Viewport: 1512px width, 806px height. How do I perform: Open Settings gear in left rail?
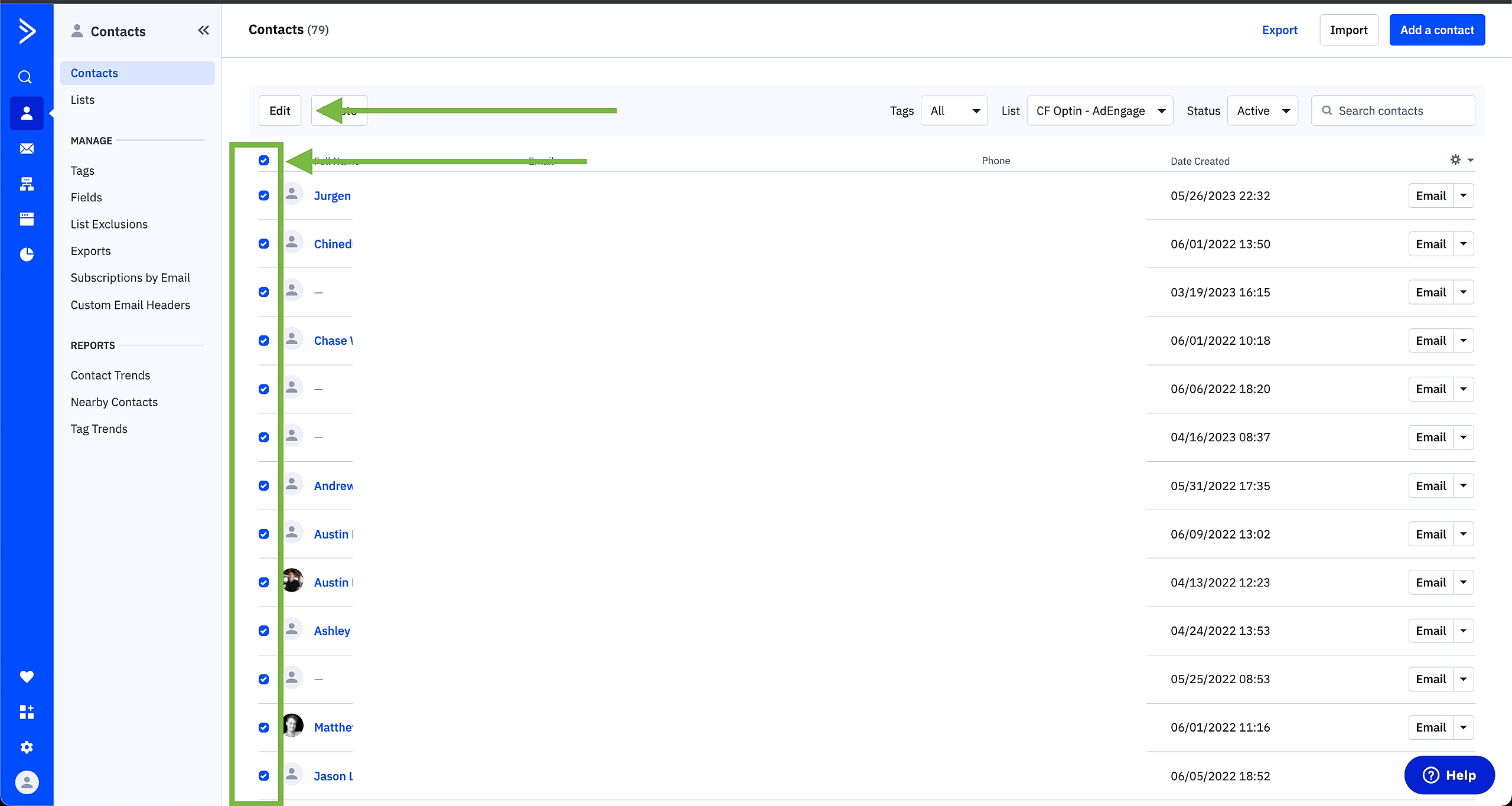pos(27,748)
